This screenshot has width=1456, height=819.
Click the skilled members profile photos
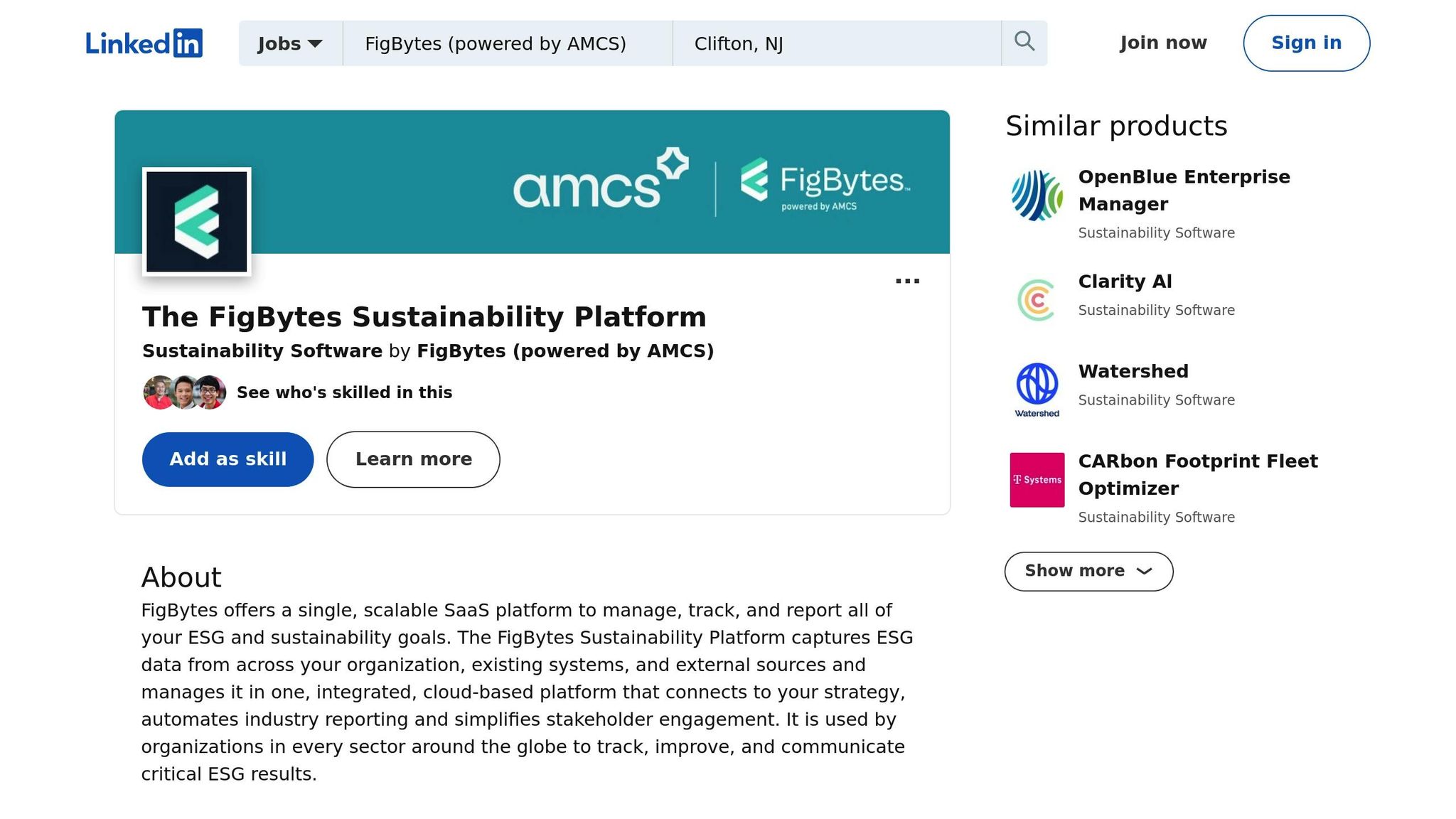(x=184, y=392)
